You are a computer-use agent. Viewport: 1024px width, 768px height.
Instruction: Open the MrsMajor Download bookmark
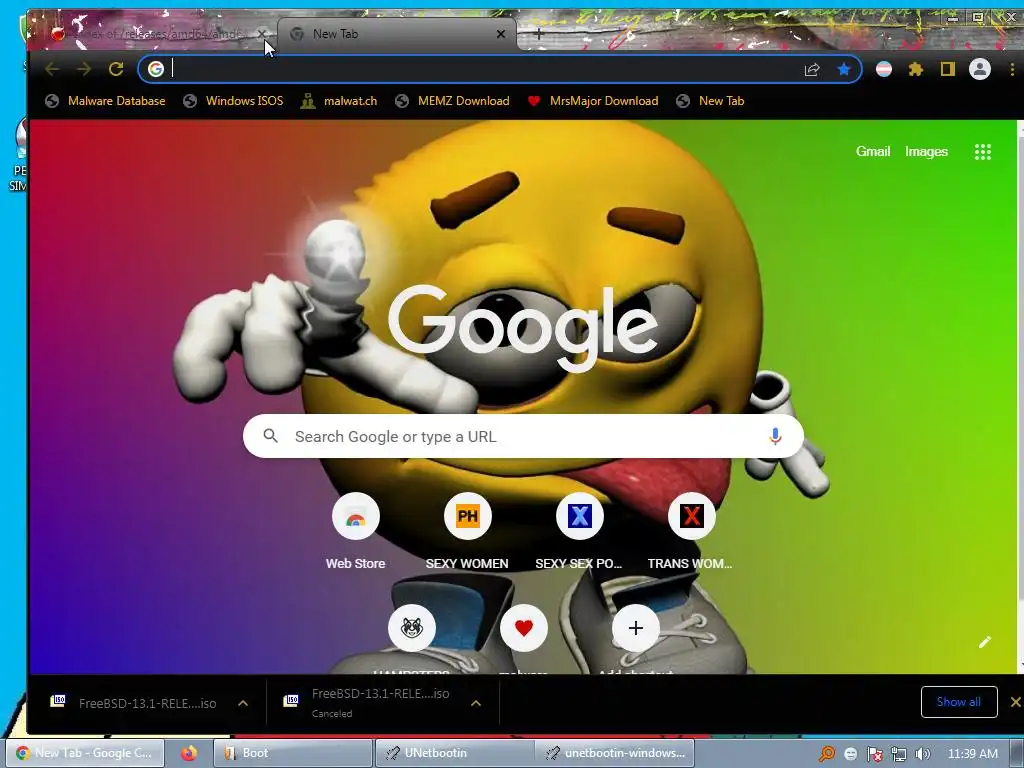click(593, 101)
